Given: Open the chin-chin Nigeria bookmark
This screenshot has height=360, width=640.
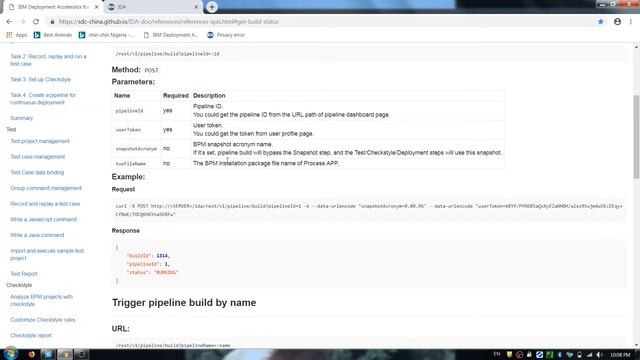Looking at the screenshot, I should coord(106,35).
